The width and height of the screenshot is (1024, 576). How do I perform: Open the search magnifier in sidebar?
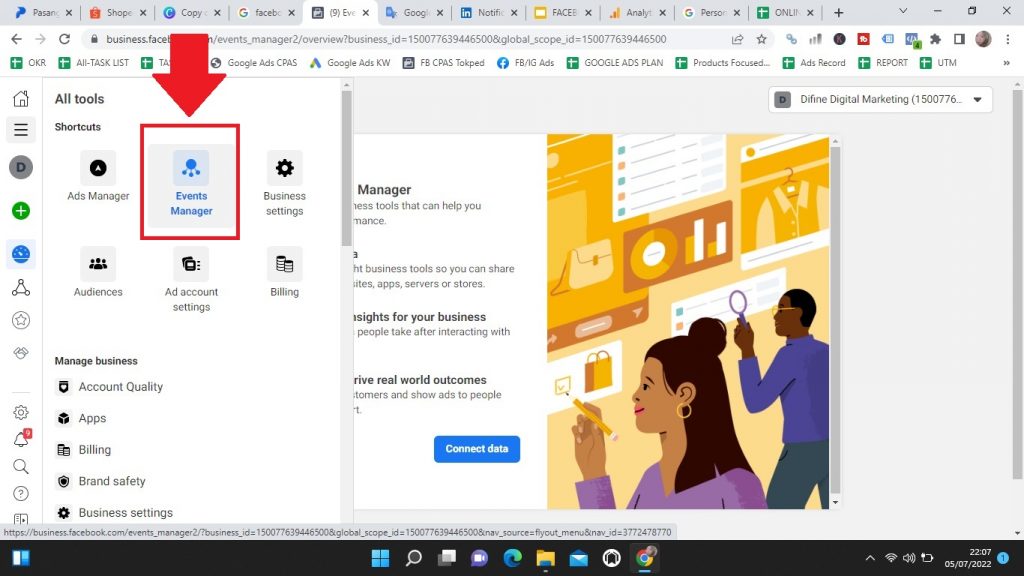click(20, 466)
